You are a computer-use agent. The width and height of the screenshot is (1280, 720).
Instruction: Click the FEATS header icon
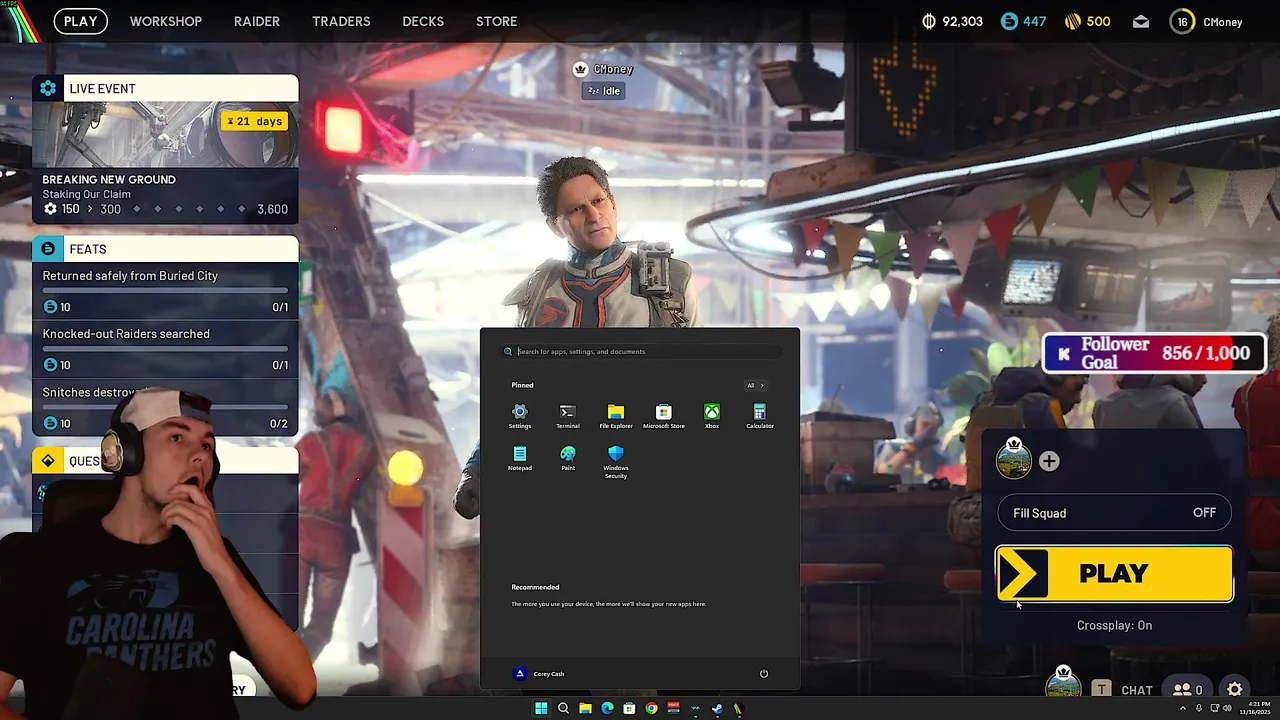coord(48,248)
